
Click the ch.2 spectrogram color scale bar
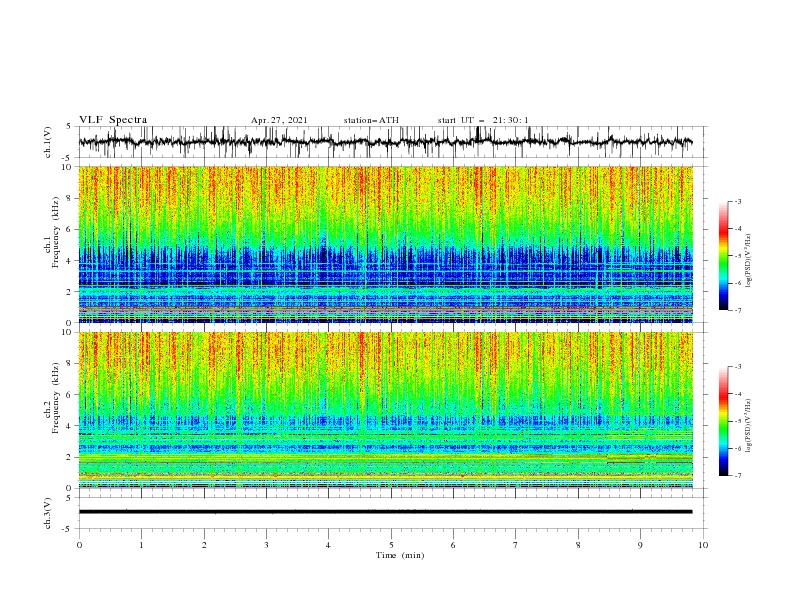723,421
